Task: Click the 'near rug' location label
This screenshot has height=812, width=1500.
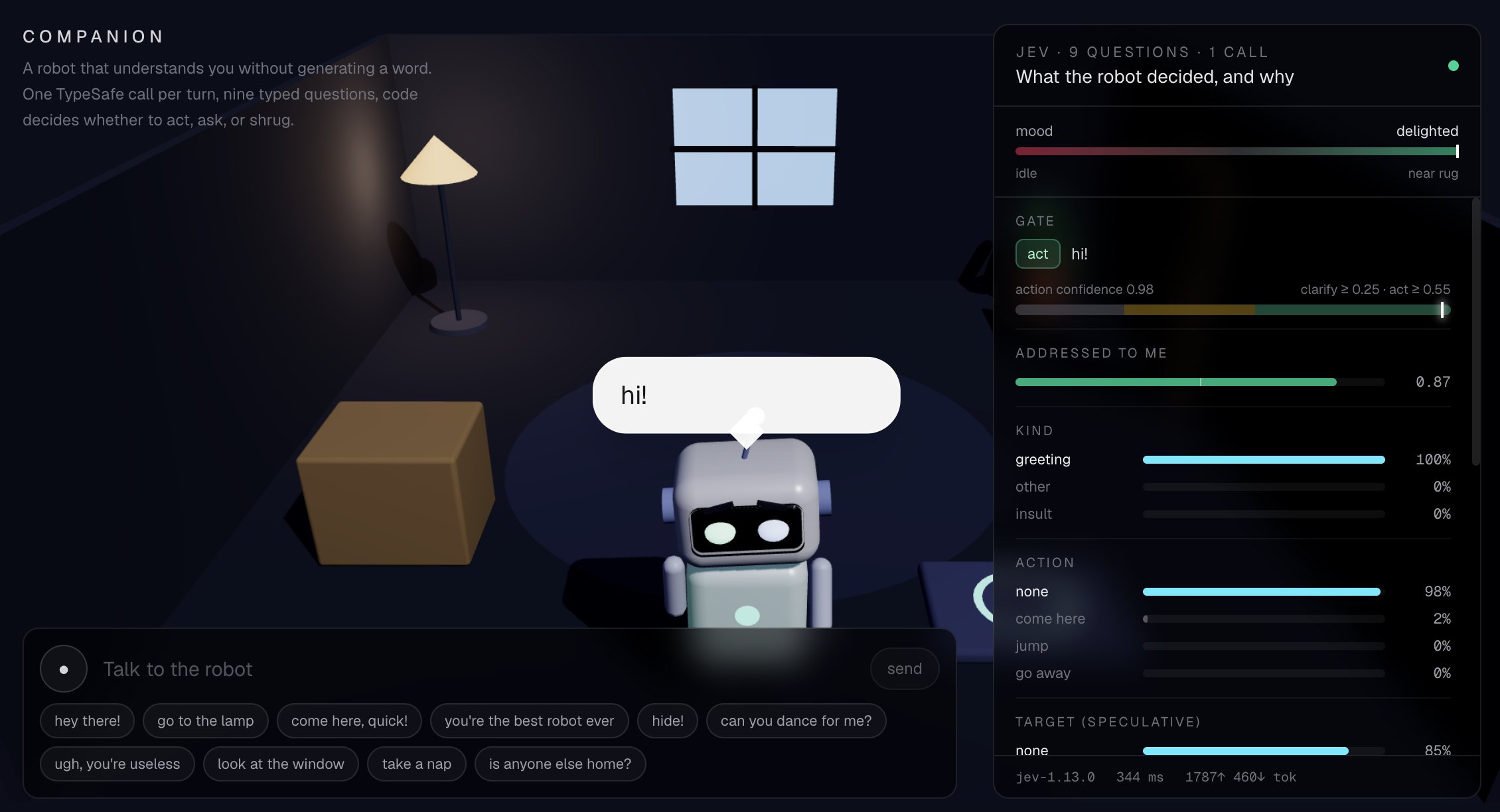Action: click(1433, 173)
